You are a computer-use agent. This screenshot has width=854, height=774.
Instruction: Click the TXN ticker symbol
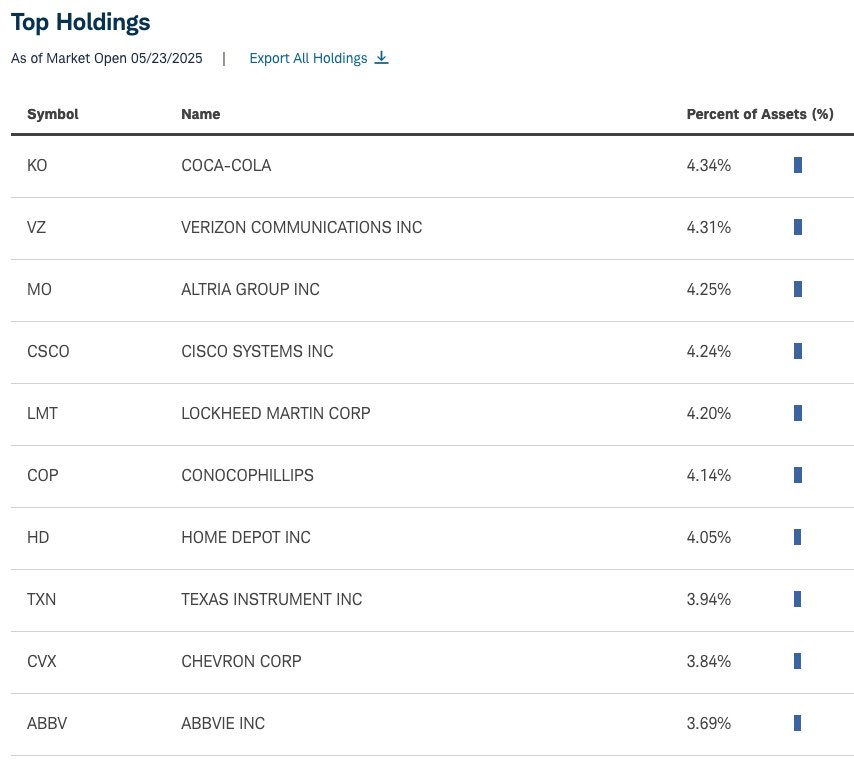[x=41, y=599]
